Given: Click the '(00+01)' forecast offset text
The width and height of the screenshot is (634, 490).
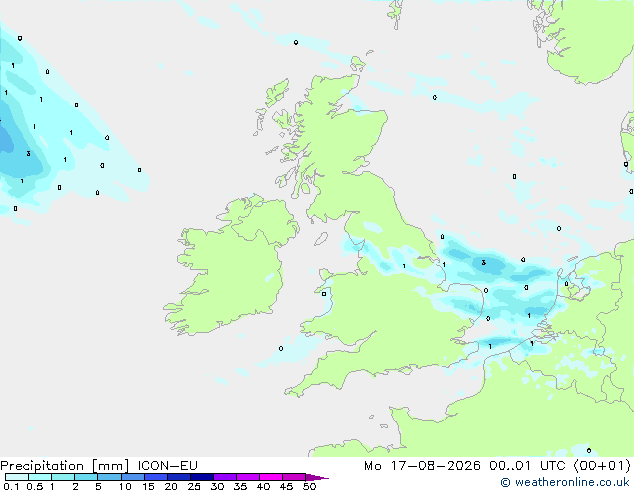Looking at the screenshot, I should pos(602,466).
